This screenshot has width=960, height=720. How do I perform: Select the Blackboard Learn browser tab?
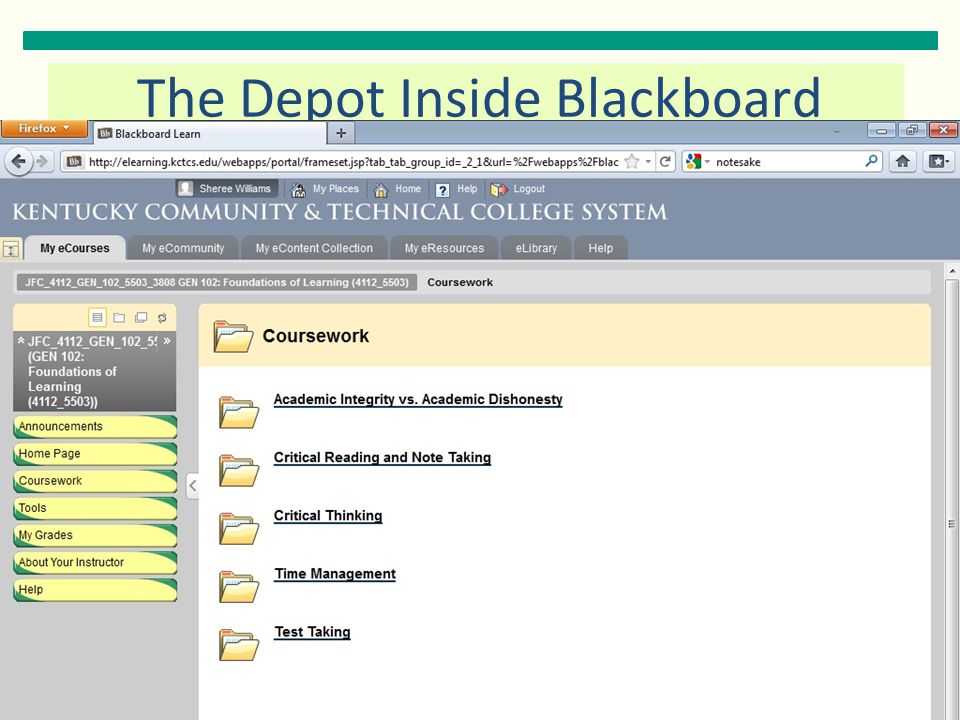coord(209,133)
